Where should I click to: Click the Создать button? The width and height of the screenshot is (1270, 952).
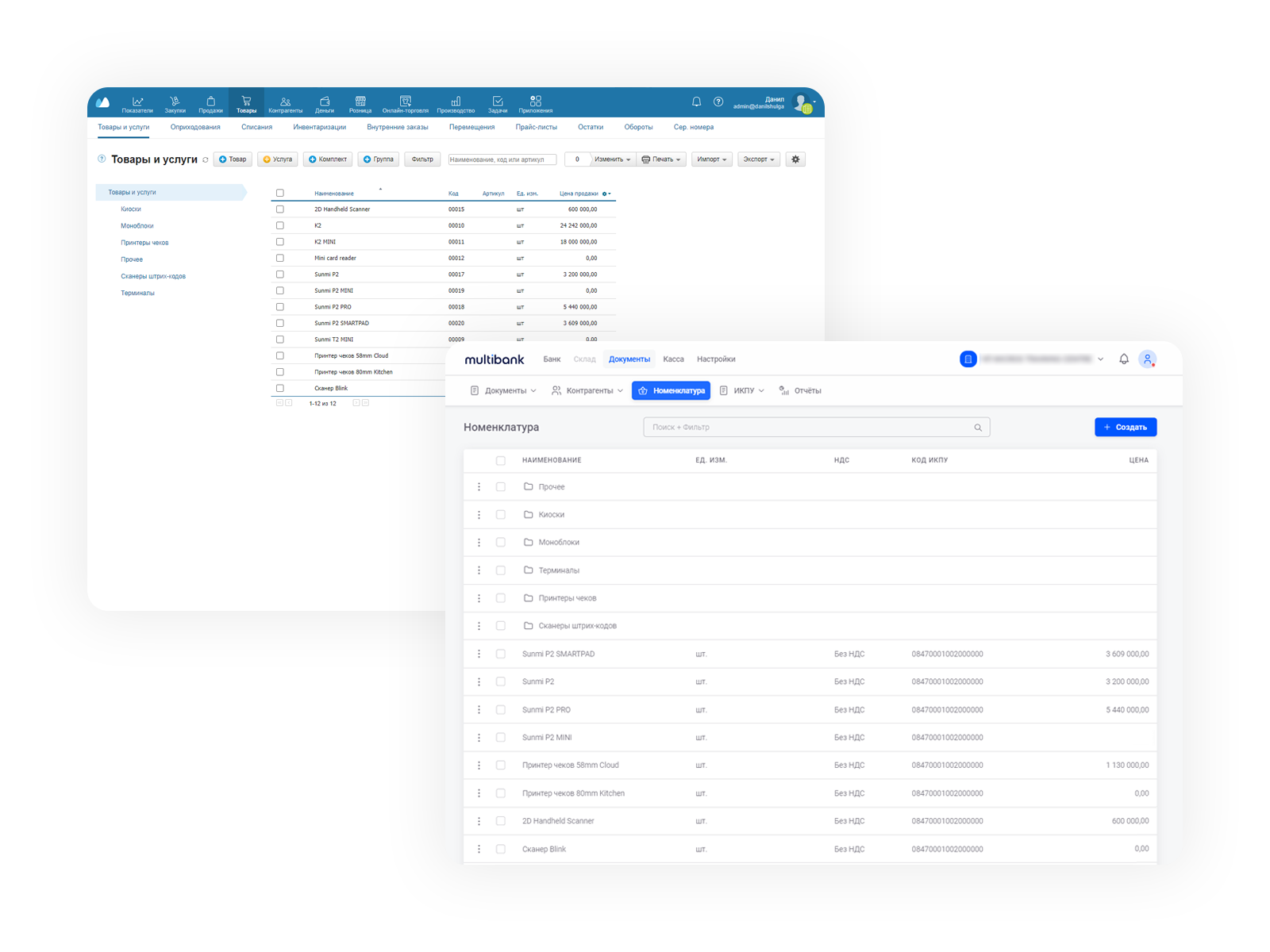coord(1126,428)
